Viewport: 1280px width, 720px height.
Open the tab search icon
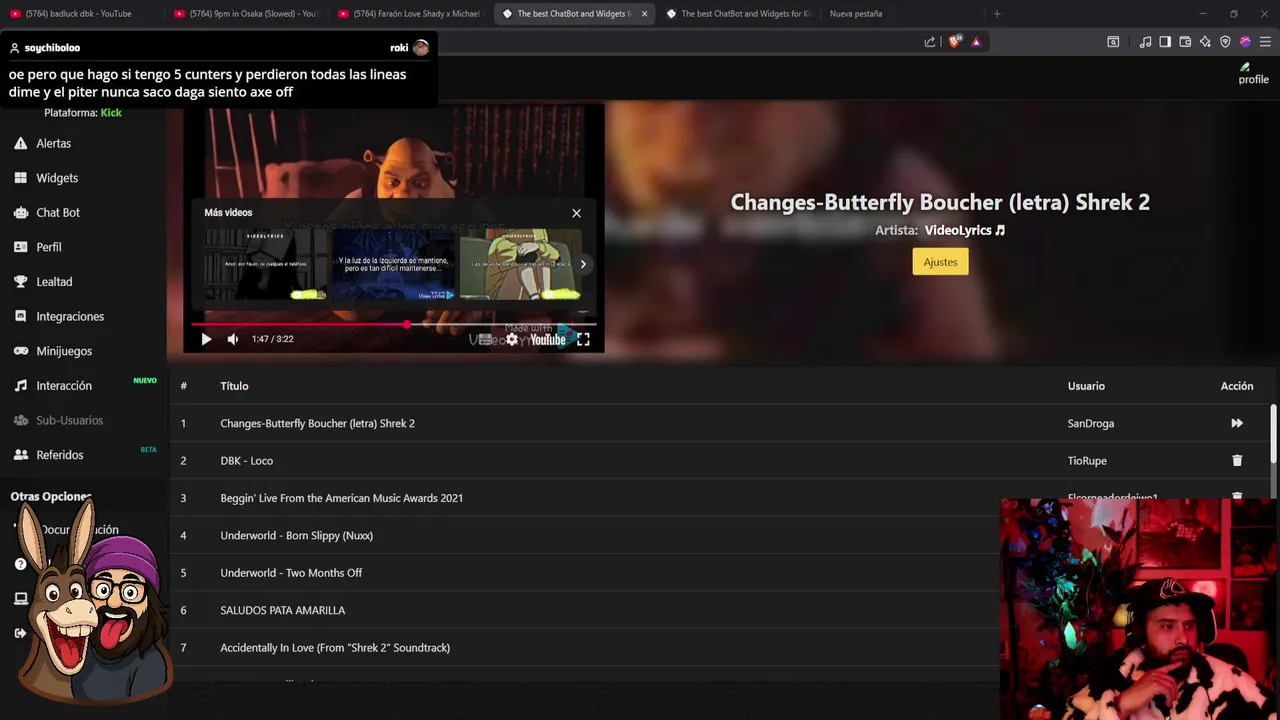click(1113, 42)
